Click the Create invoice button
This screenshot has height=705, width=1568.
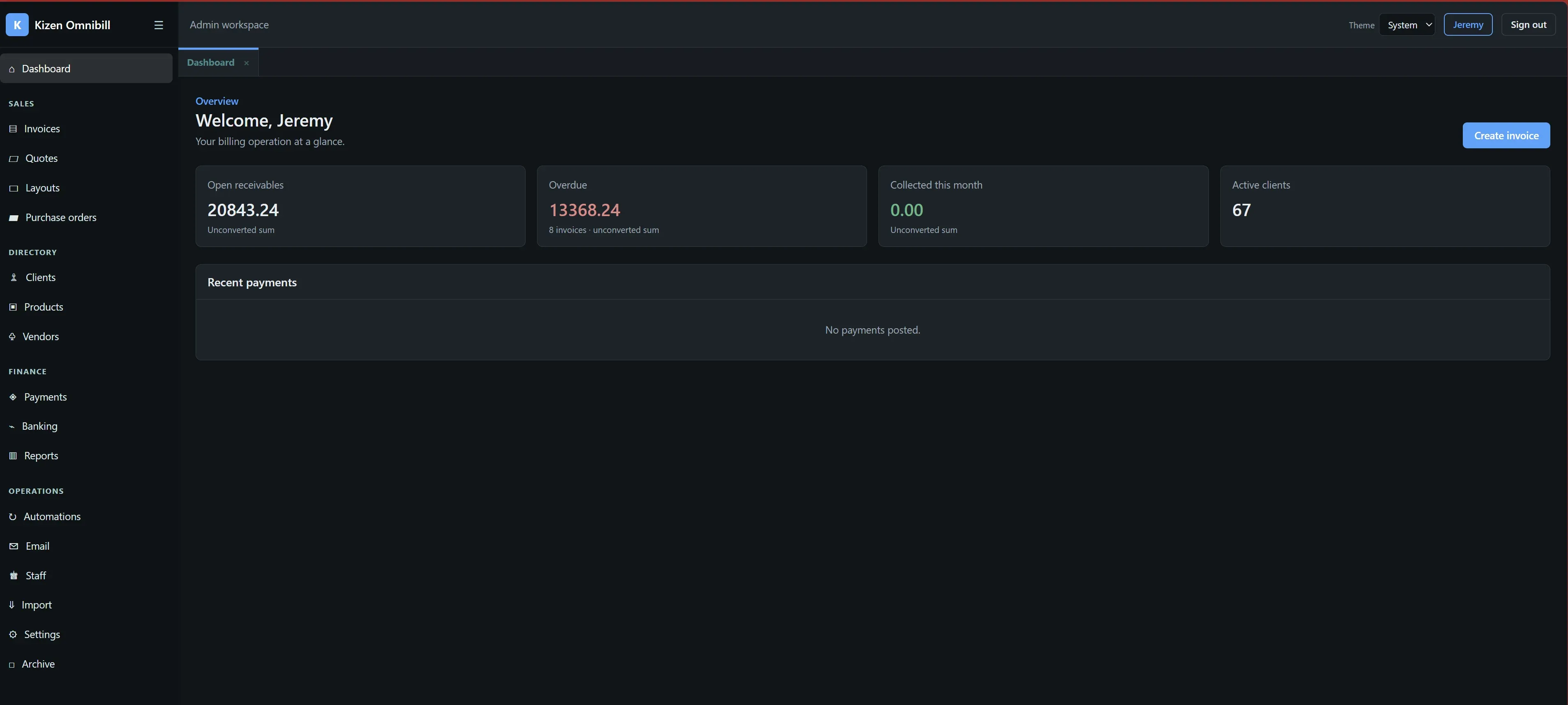pyautogui.click(x=1506, y=136)
